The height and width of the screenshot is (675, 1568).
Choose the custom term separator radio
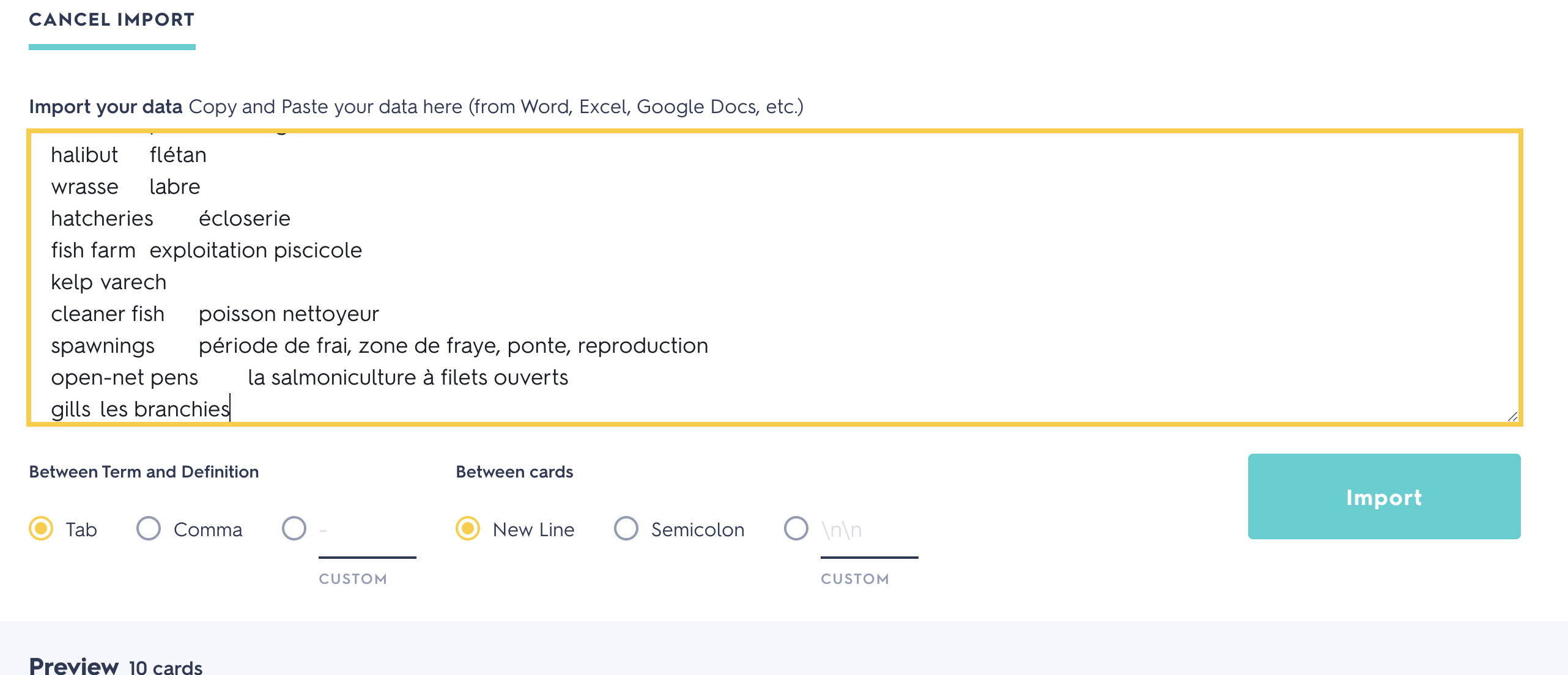pyautogui.click(x=294, y=529)
